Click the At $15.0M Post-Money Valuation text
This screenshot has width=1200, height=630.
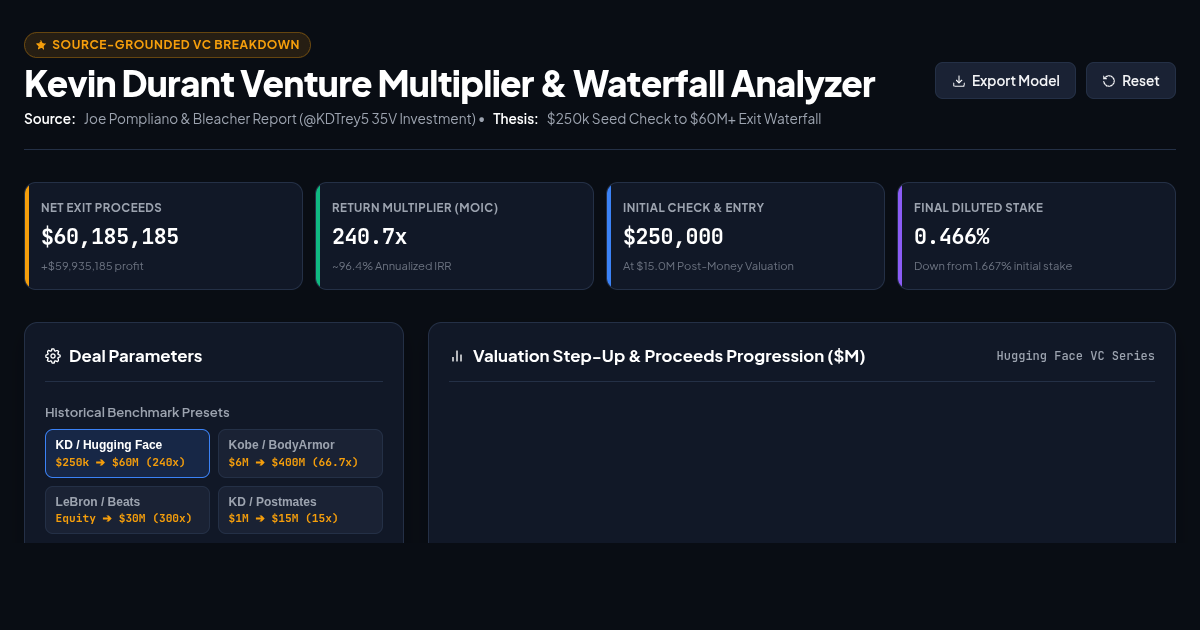tap(708, 266)
